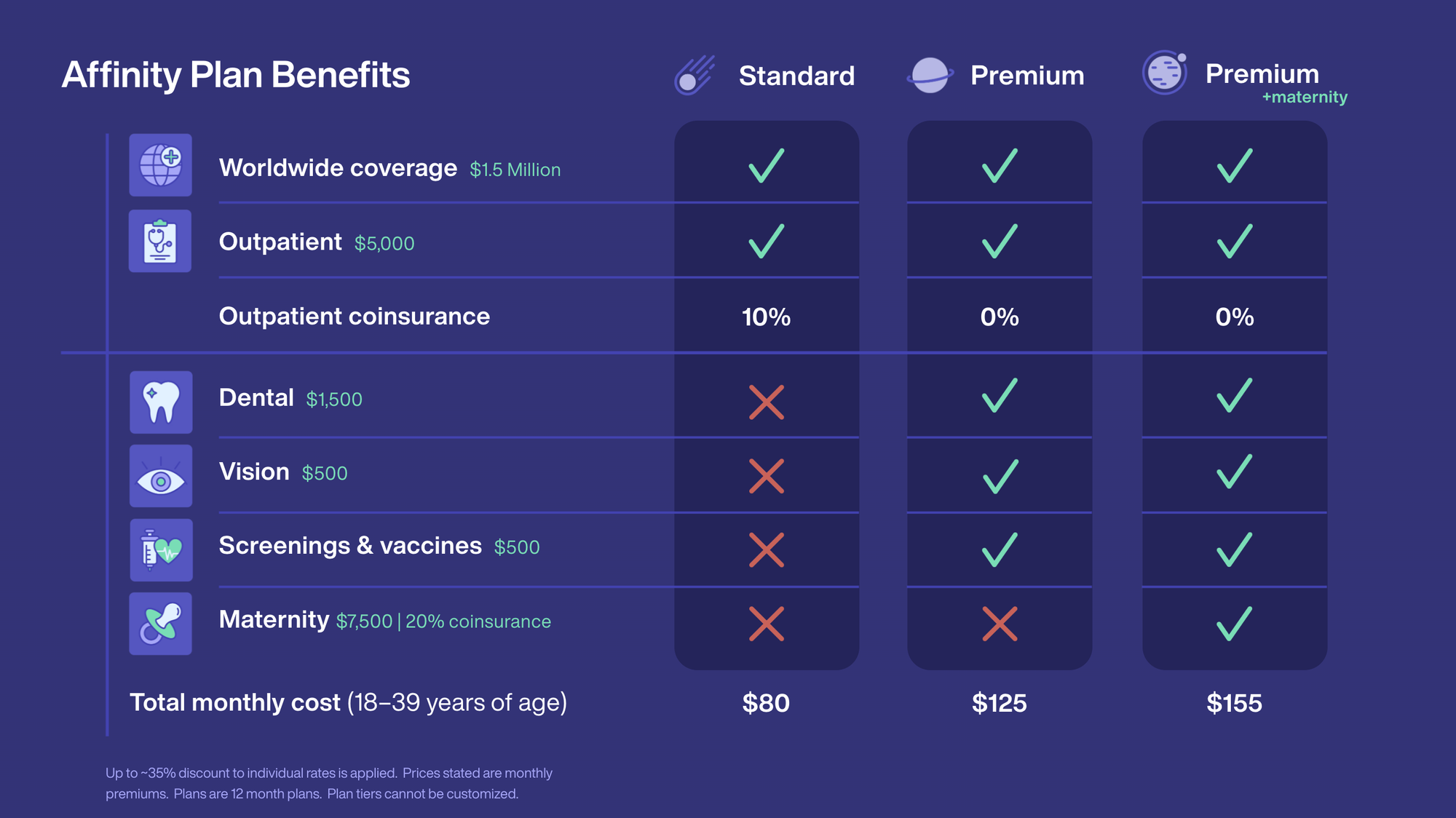
Task: Select the Dental tooth icon
Action: 161,402
